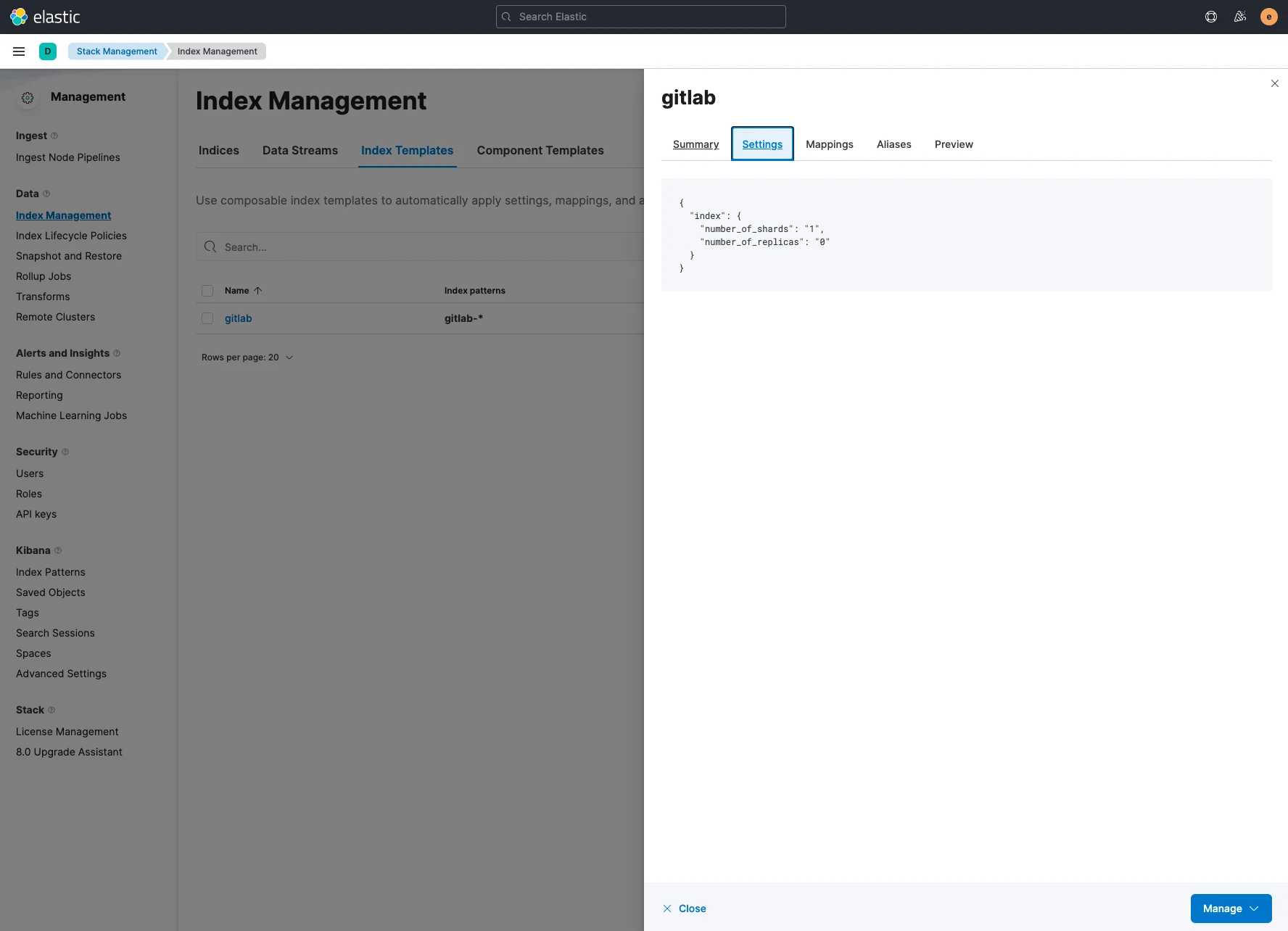Screen dimensions: 1288x931
Task: Click the green D space avatar
Action: point(48,51)
